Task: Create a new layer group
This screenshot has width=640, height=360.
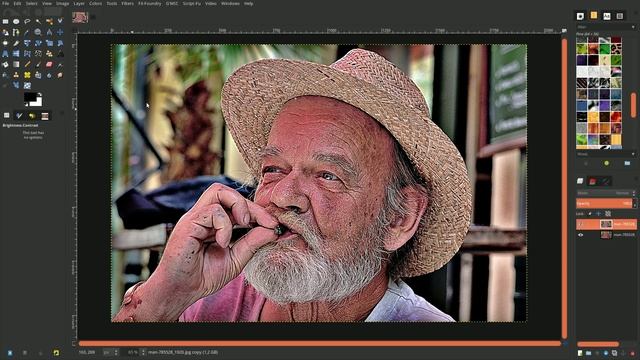Action: [589, 353]
